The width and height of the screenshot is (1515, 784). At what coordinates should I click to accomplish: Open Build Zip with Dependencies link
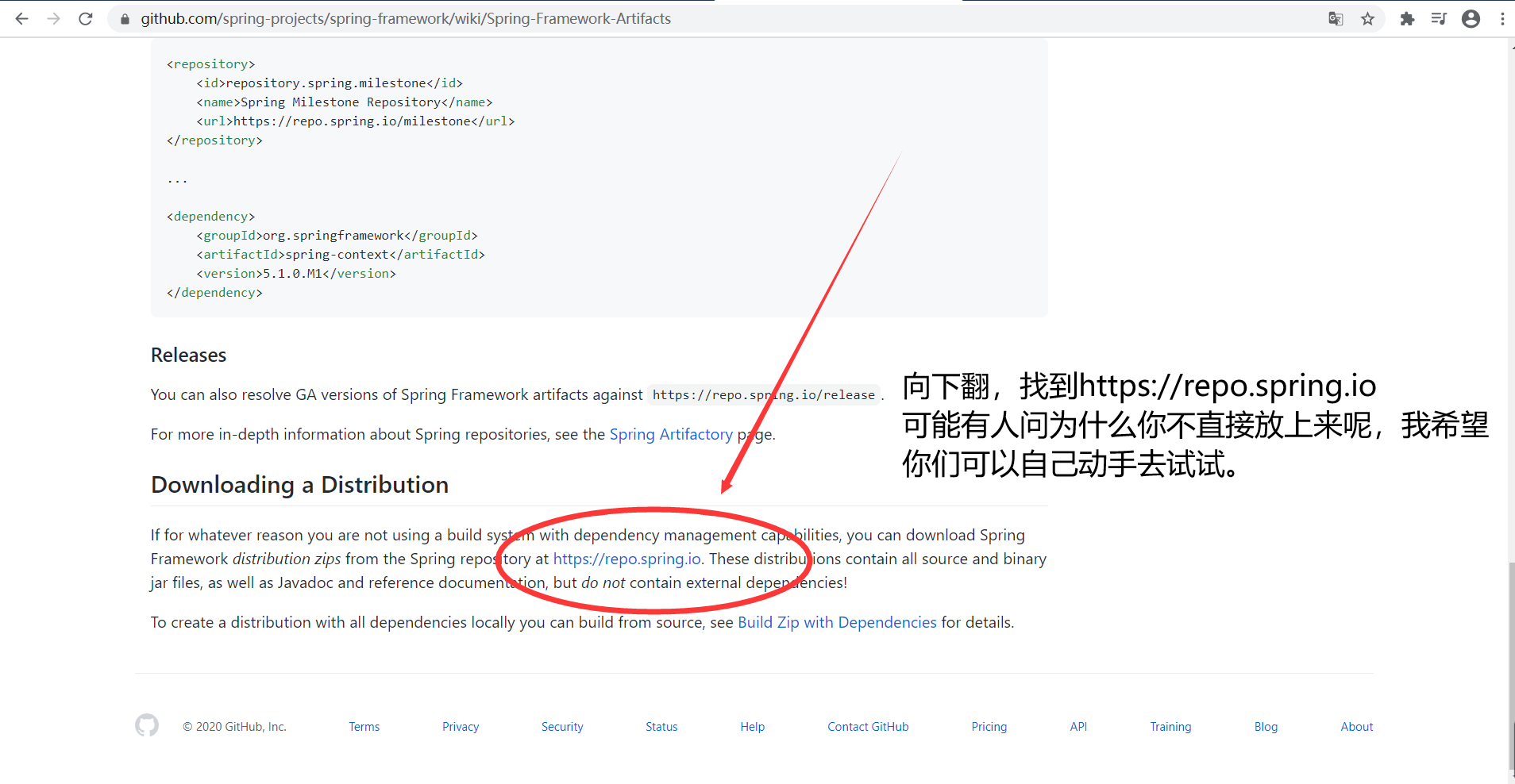tap(837, 622)
